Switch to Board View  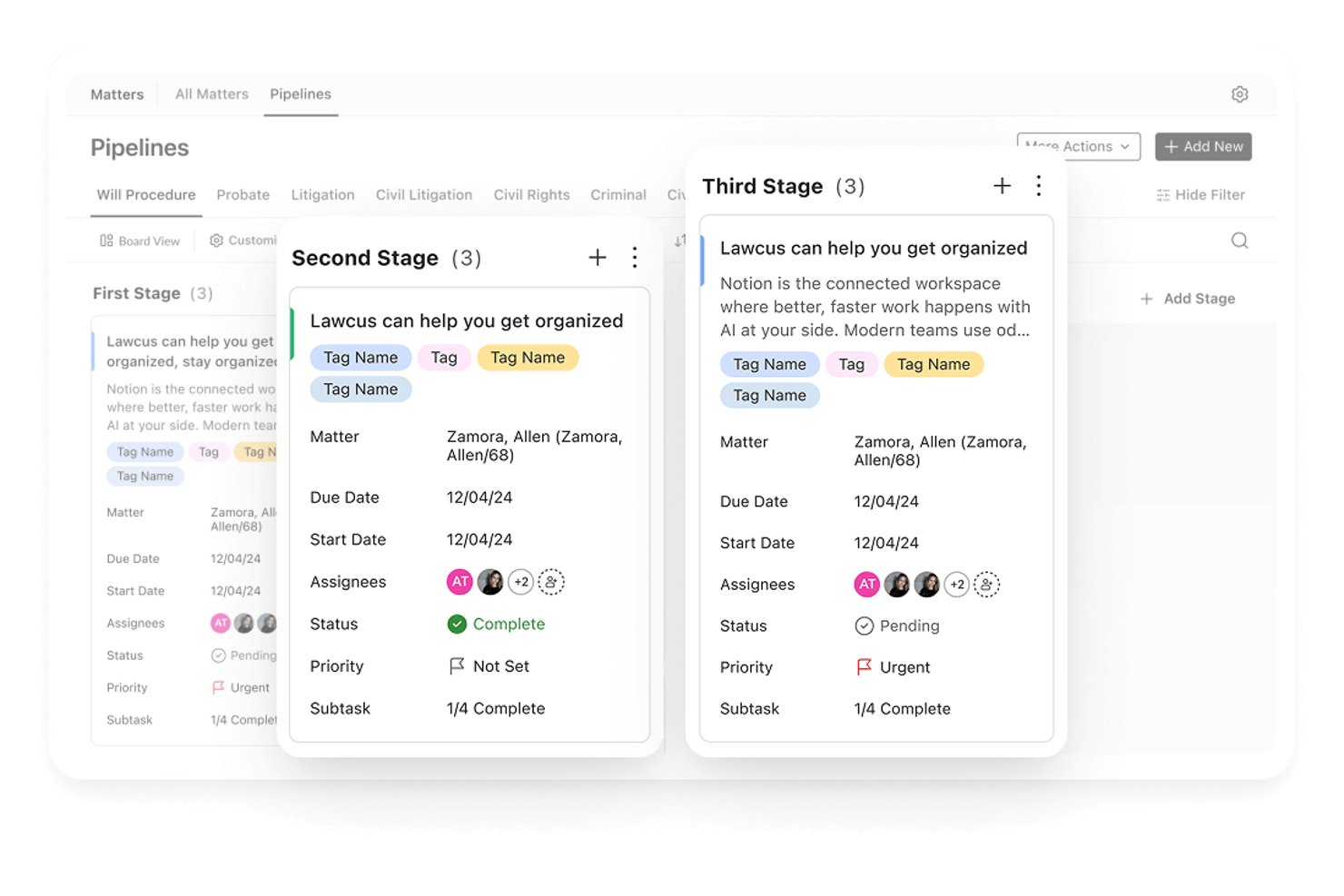[x=140, y=241]
